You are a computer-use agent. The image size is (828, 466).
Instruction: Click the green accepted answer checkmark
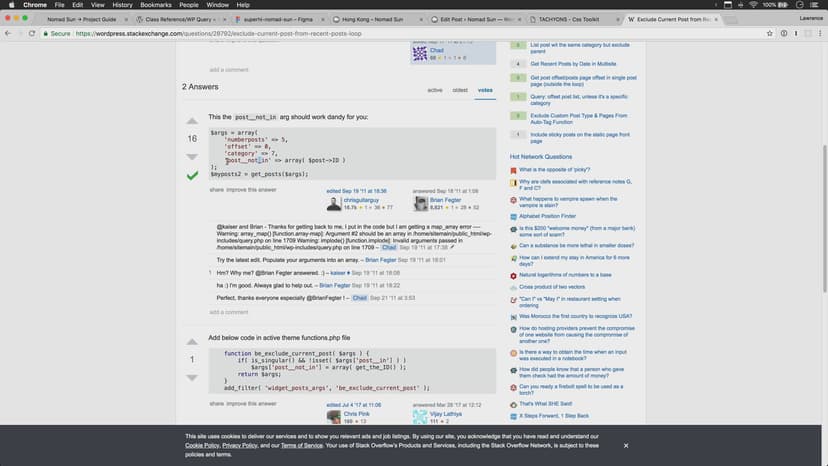click(192, 175)
